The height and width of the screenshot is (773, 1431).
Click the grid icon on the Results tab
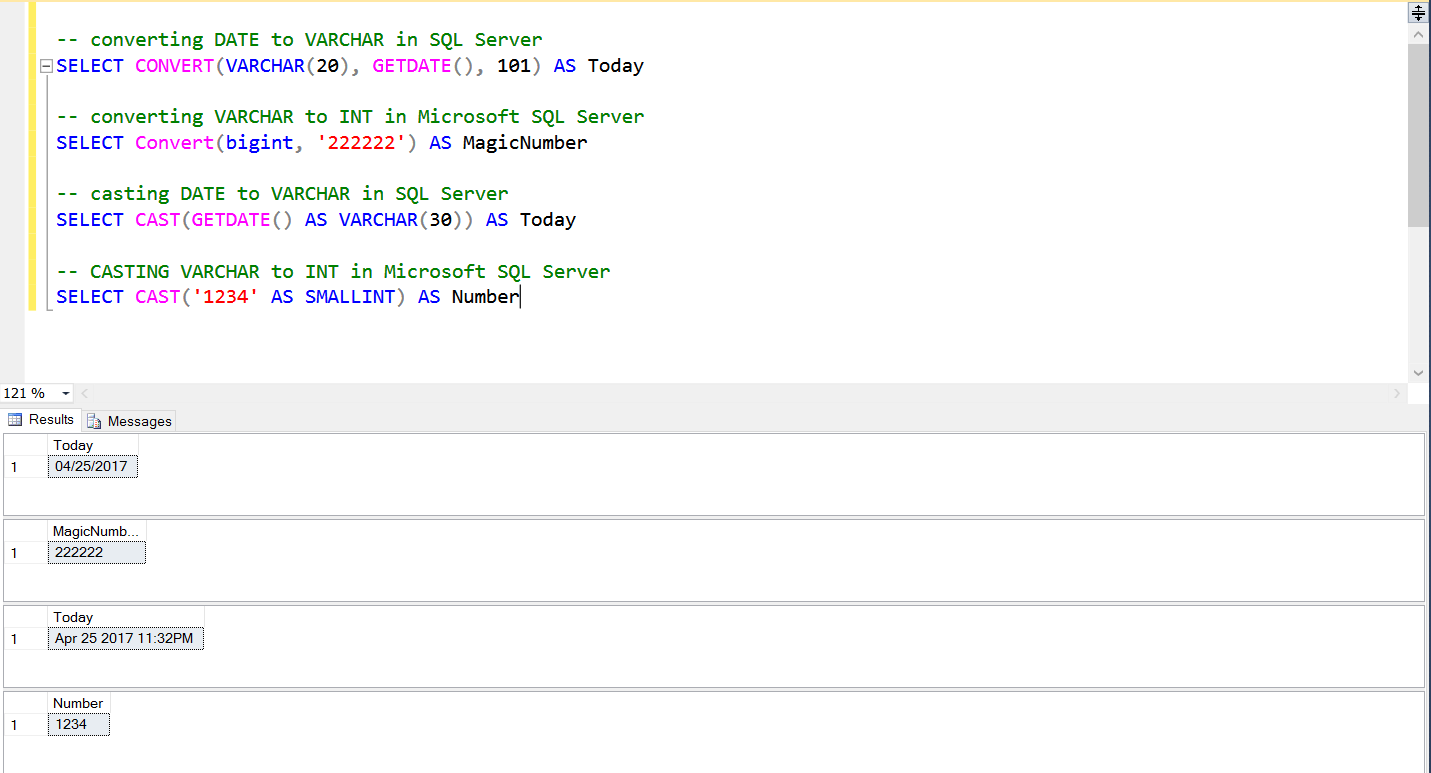coord(16,419)
